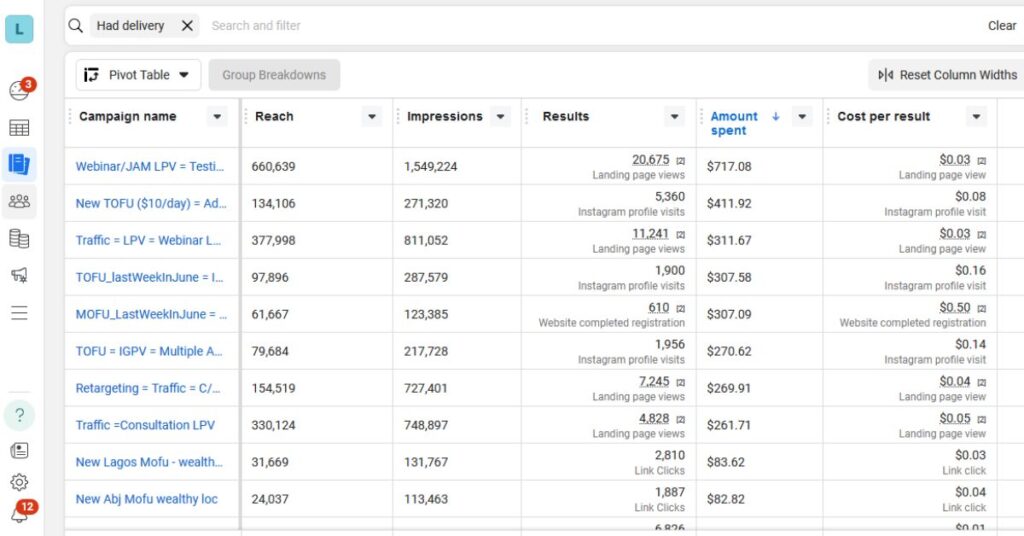Click the info icon beside $0.04 Landing page view
The image size is (1024, 536).
982,382
